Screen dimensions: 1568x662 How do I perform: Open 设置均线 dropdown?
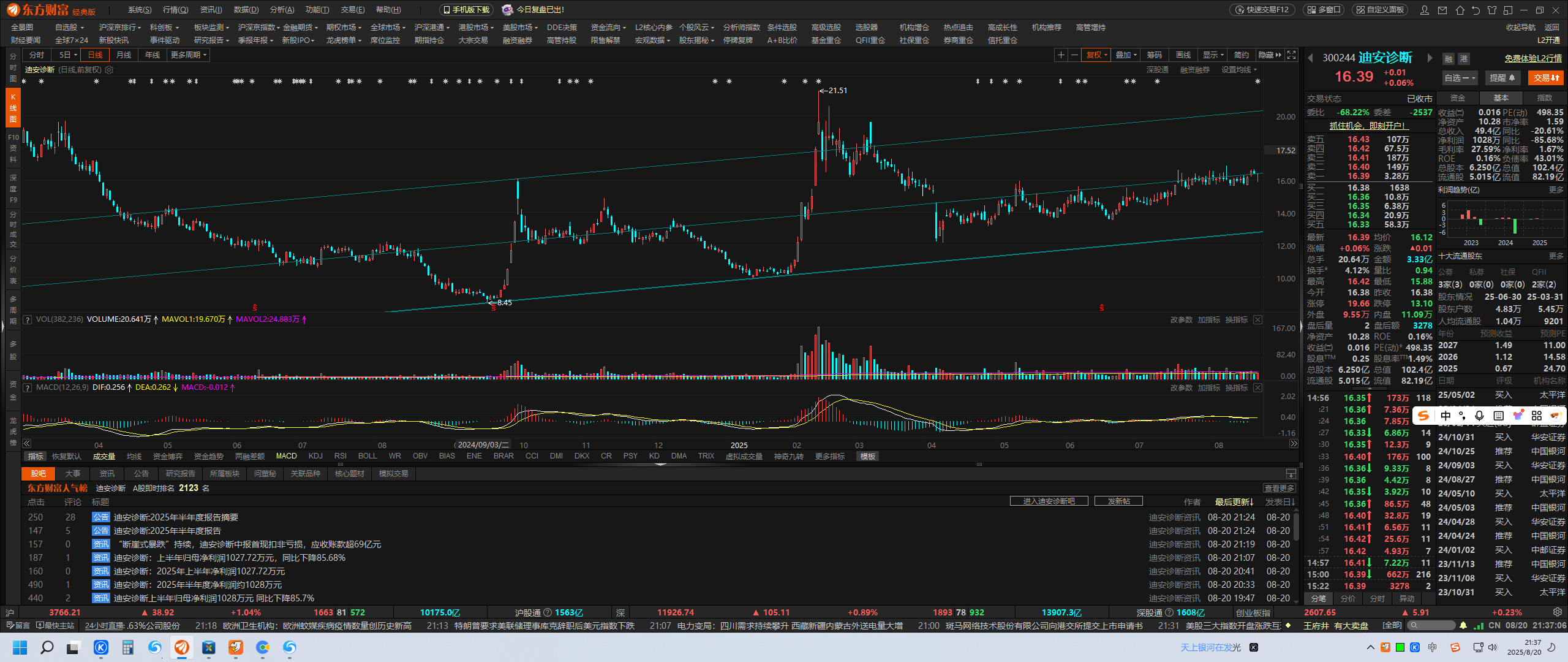tap(1239, 70)
